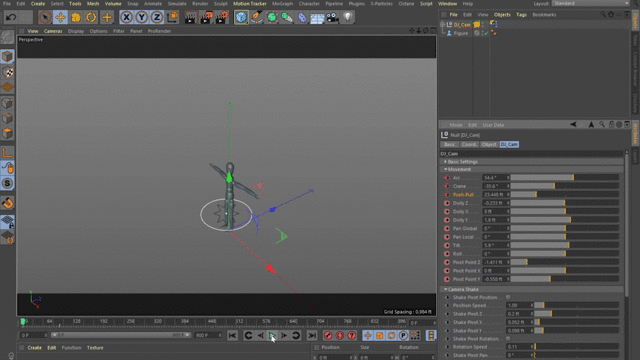Viewport: 640px width, 360px height.
Task: Click the Planar Workplane grid icon
Action: point(7,222)
